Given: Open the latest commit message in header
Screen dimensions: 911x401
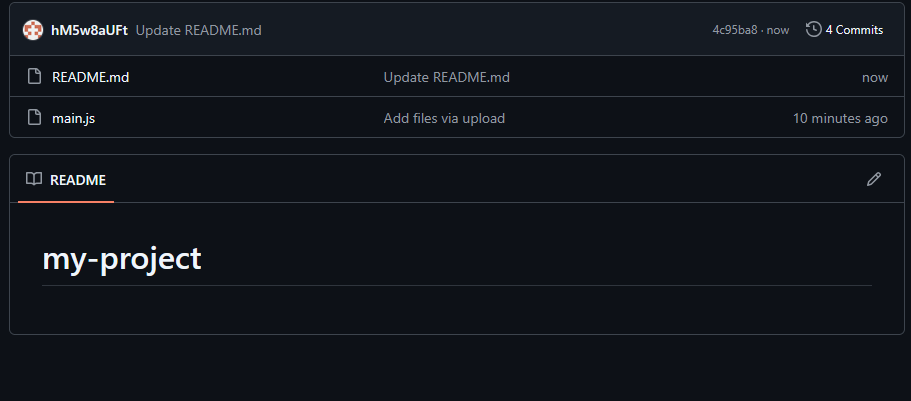Looking at the screenshot, I should [x=198, y=30].
